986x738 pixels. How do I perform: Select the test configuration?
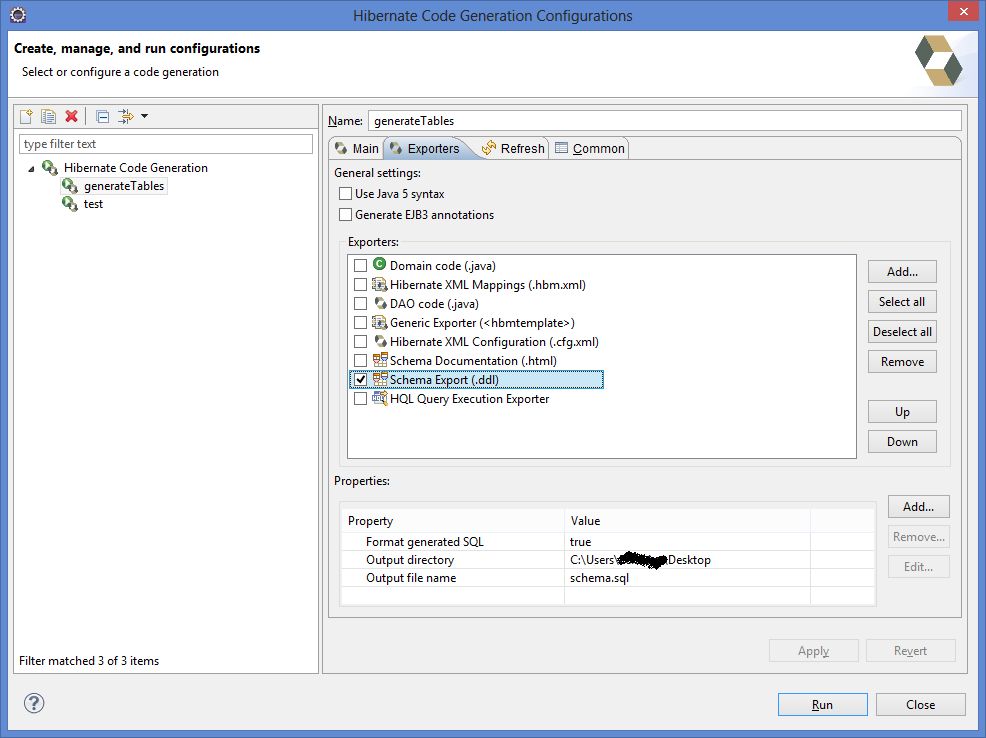[x=93, y=204]
